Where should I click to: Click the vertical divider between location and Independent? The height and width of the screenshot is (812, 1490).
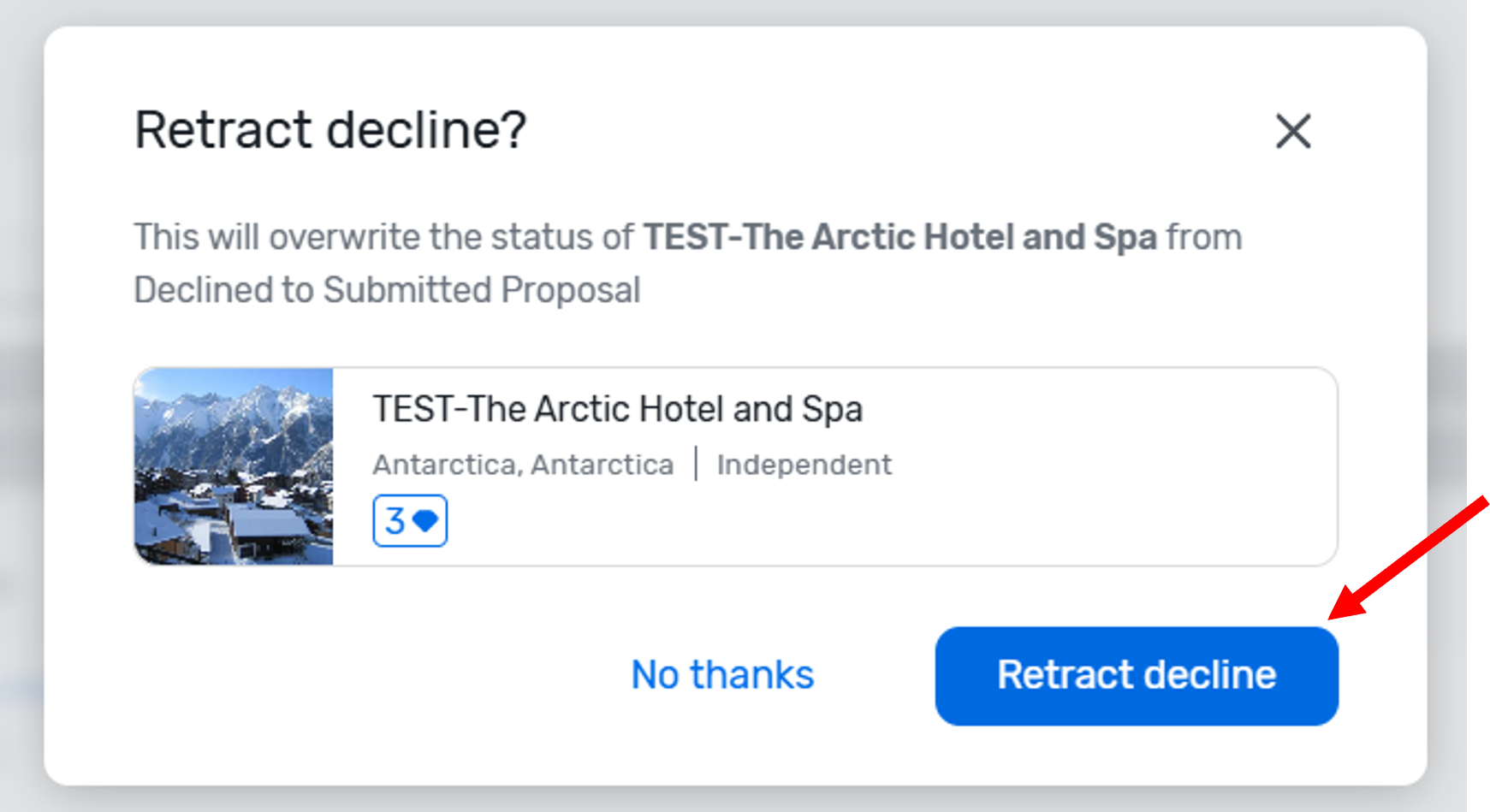click(698, 463)
